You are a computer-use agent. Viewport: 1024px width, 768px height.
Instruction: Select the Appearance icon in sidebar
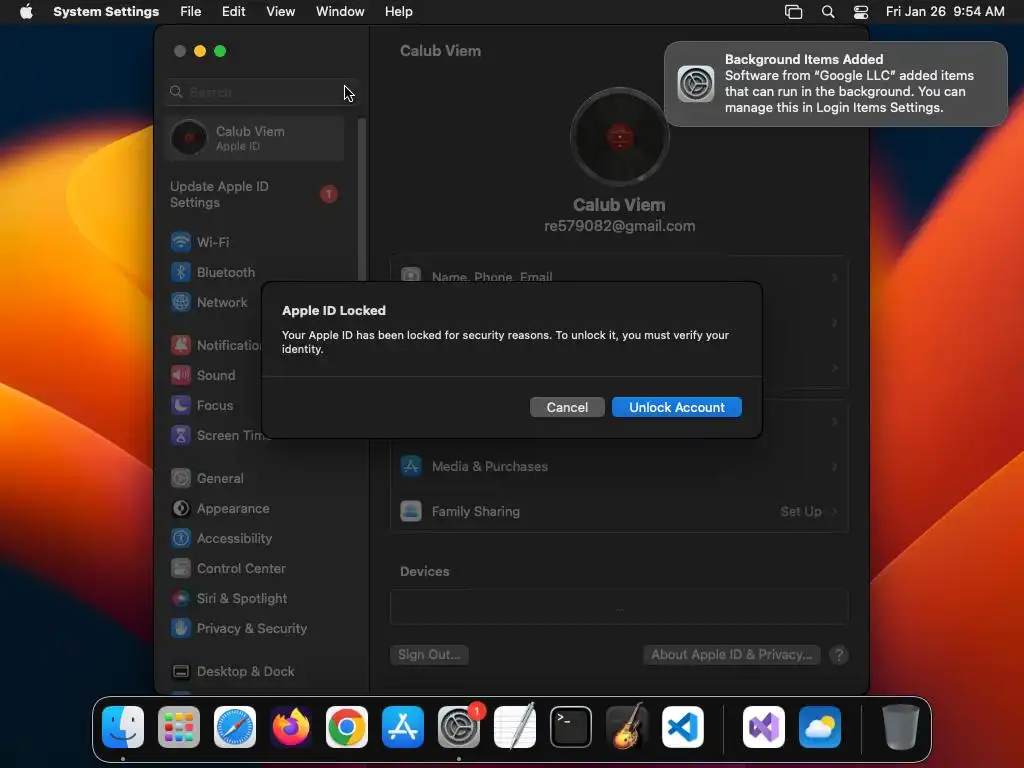click(181, 508)
